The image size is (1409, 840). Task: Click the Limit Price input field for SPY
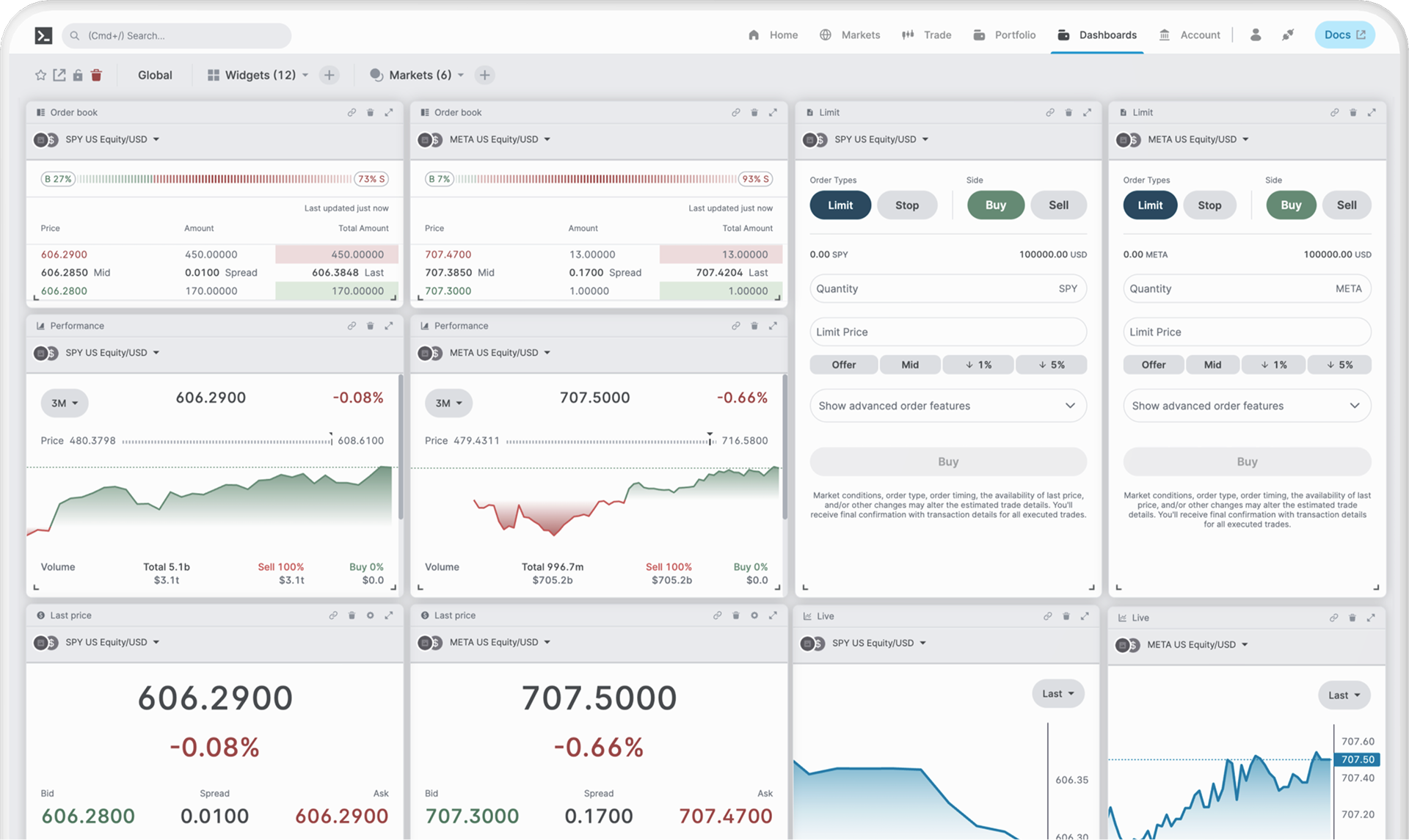tap(947, 332)
